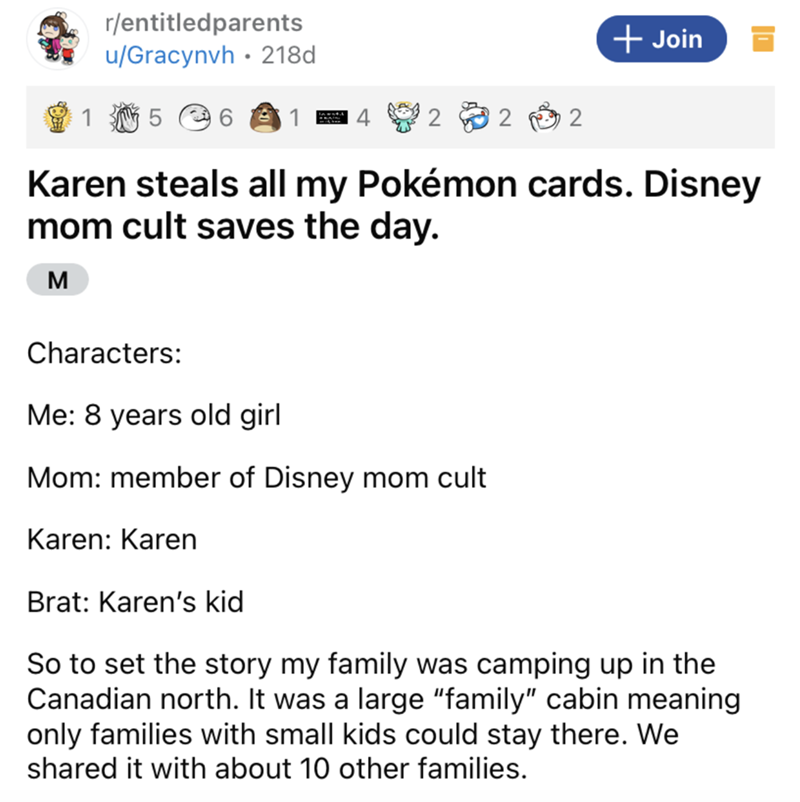The image size is (800, 802).
Task: Click the yellow archive box icon
Action: click(762, 40)
